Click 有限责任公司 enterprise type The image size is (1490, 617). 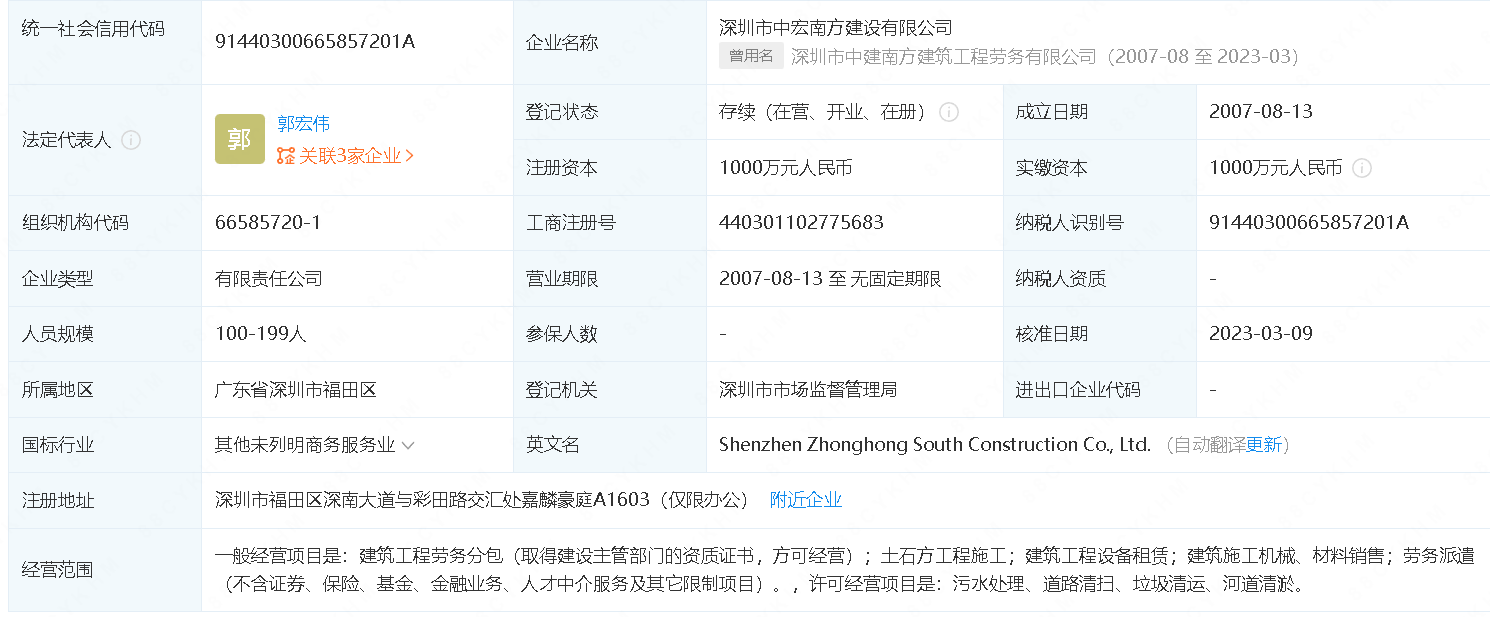point(269,279)
